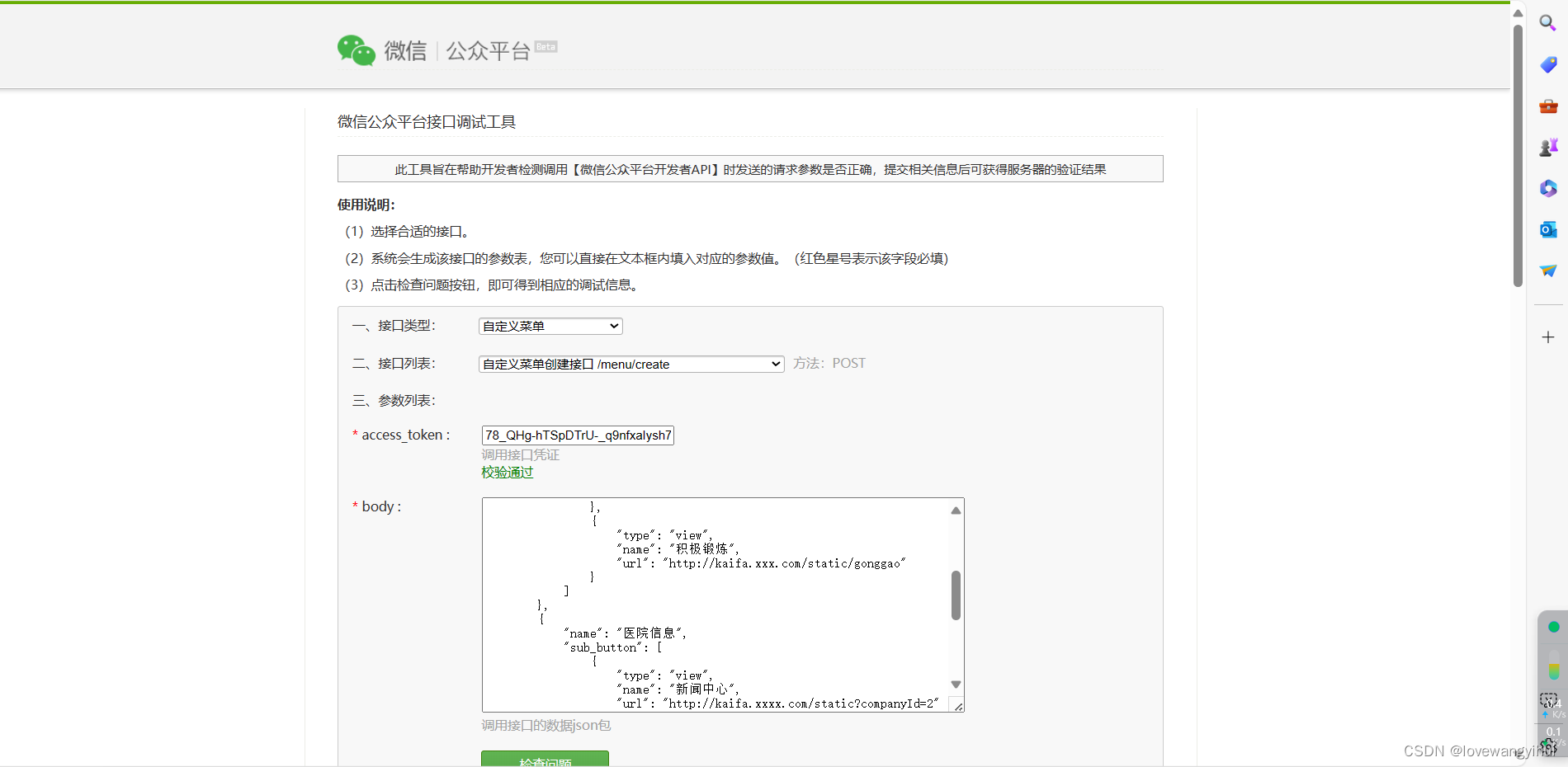Click the 使用说明: label
This screenshot has height=767, width=1568.
(366, 205)
